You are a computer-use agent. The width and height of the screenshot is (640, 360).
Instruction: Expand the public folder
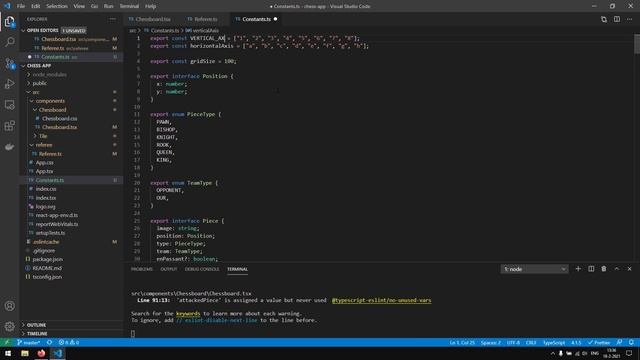pos(40,83)
